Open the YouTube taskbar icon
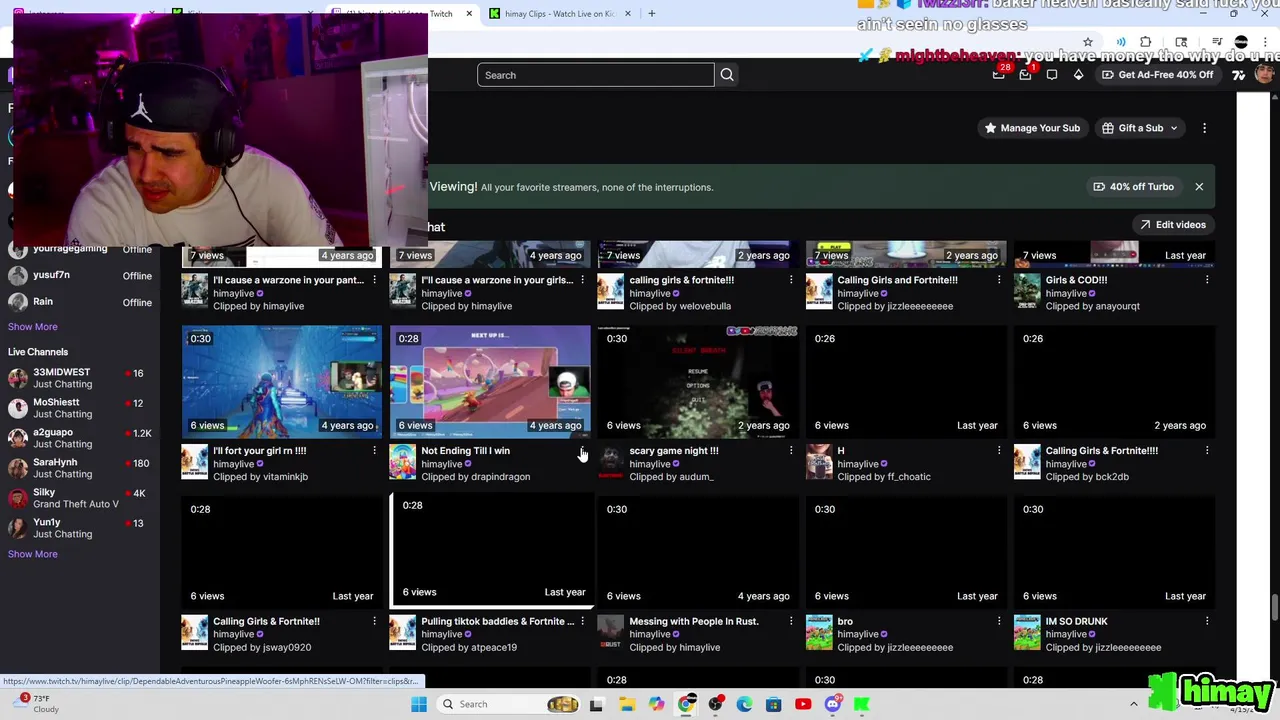1280x720 pixels. click(x=803, y=704)
